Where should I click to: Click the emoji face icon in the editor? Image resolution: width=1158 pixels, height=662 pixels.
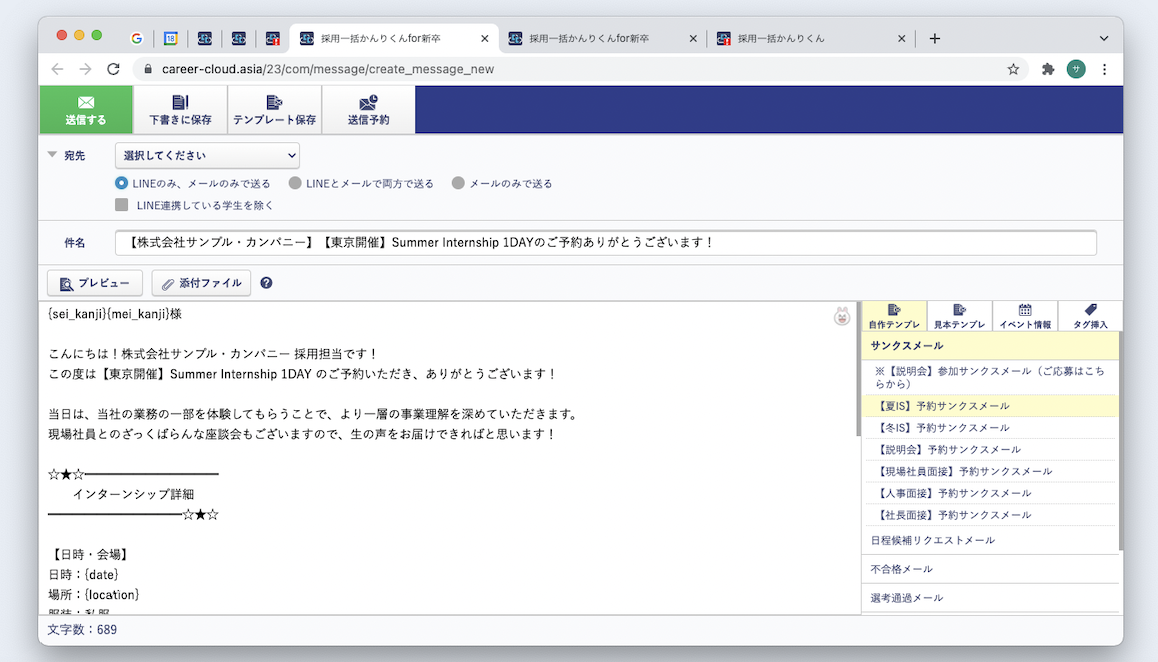pyautogui.click(x=842, y=315)
